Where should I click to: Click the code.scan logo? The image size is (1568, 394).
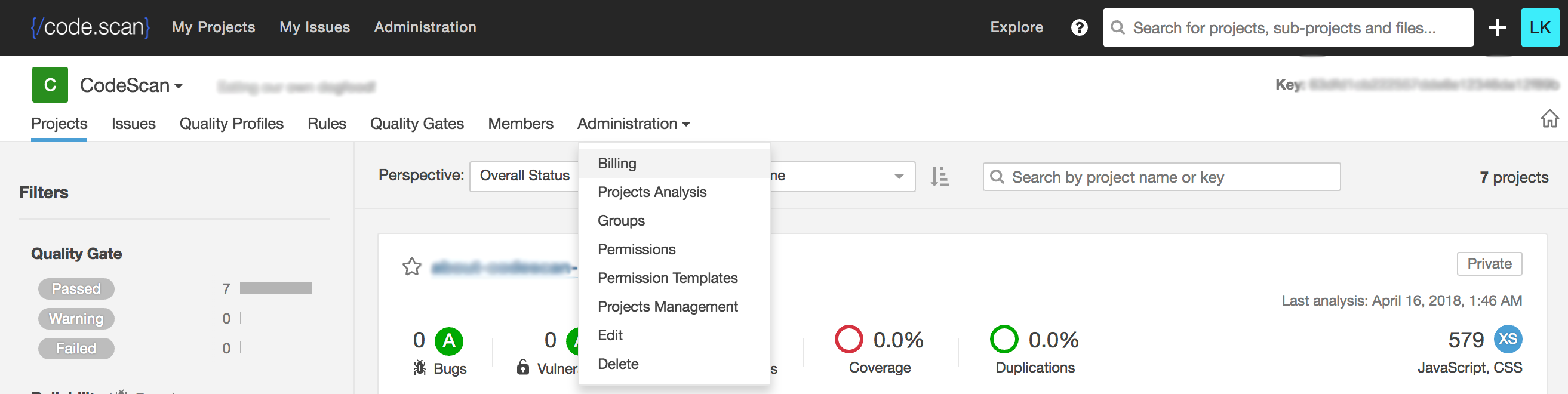click(90, 27)
